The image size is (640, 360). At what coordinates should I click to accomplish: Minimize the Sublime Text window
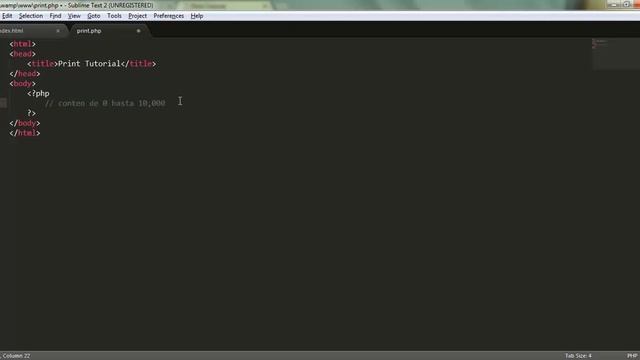click(x=613, y=4)
